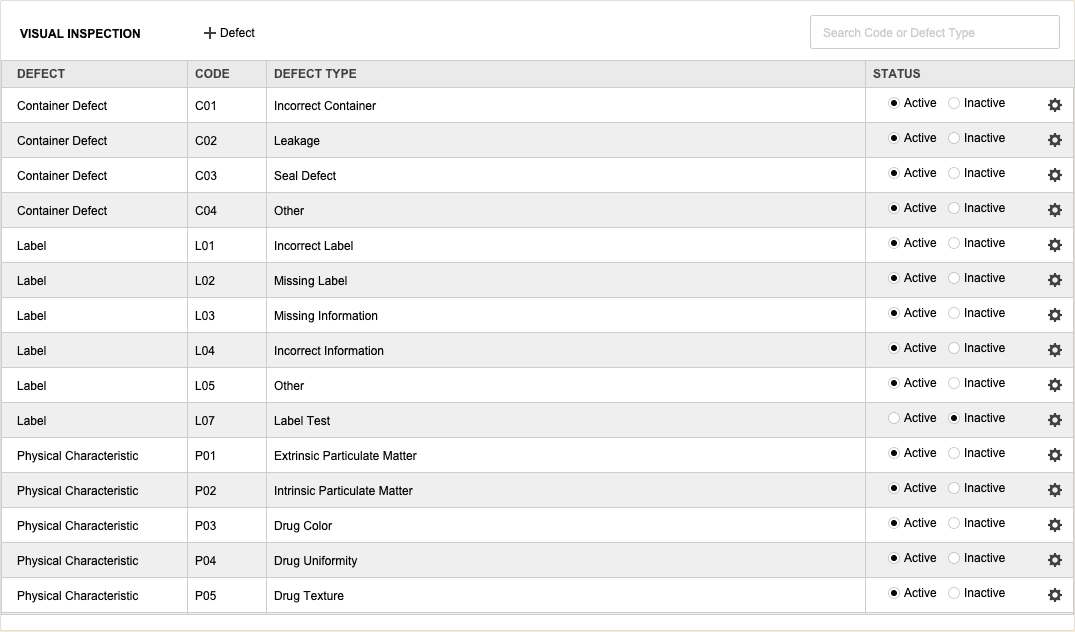This screenshot has width=1075, height=632.
Task: Set C03 Seal Defect to Inactive
Action: pos(954,173)
